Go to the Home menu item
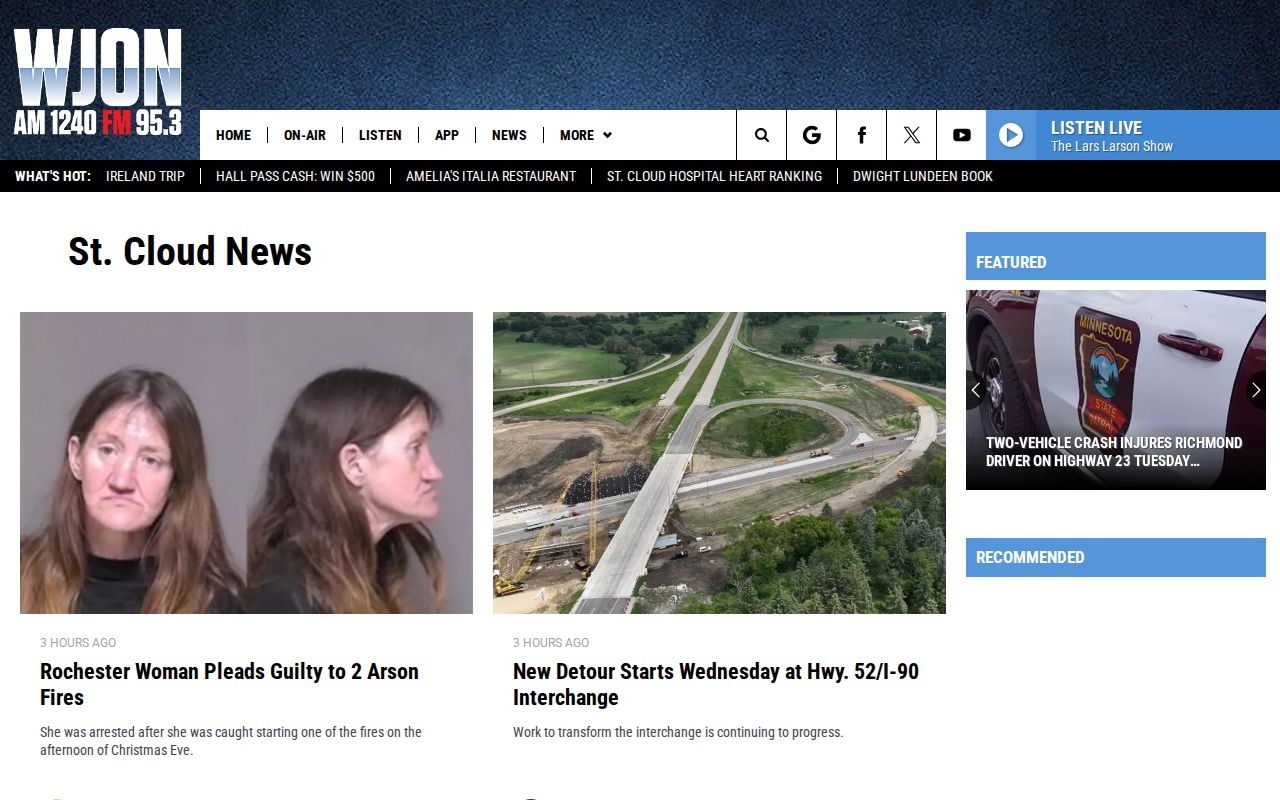The image size is (1280, 800). [x=233, y=135]
